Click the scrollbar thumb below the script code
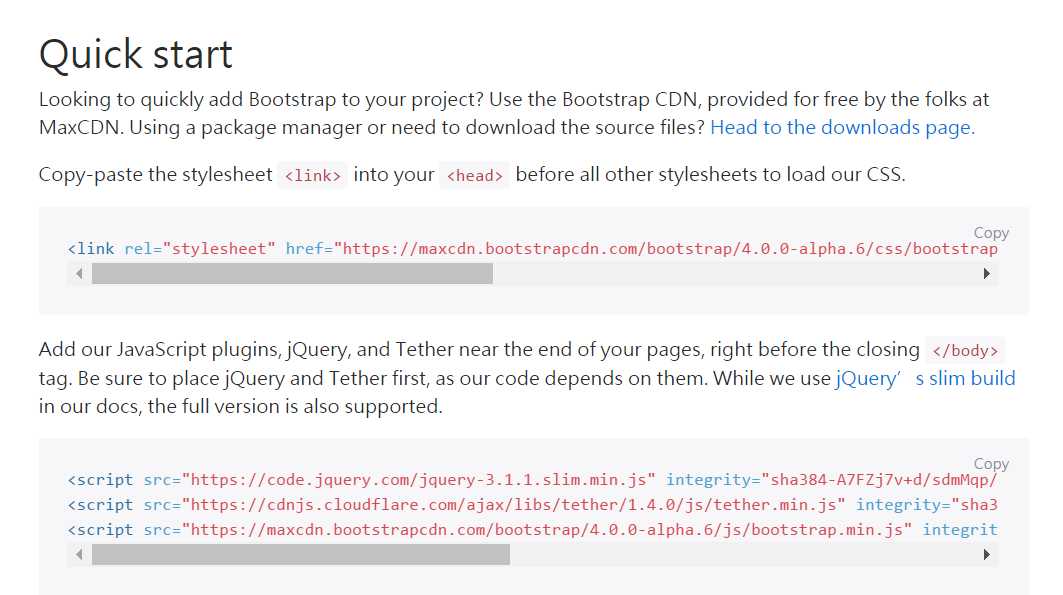This screenshot has width=1063, height=595. point(300,552)
